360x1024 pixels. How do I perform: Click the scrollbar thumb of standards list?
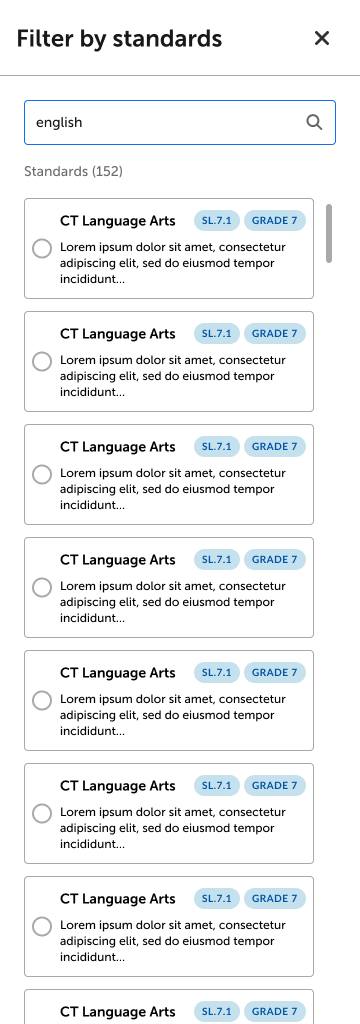(x=329, y=233)
